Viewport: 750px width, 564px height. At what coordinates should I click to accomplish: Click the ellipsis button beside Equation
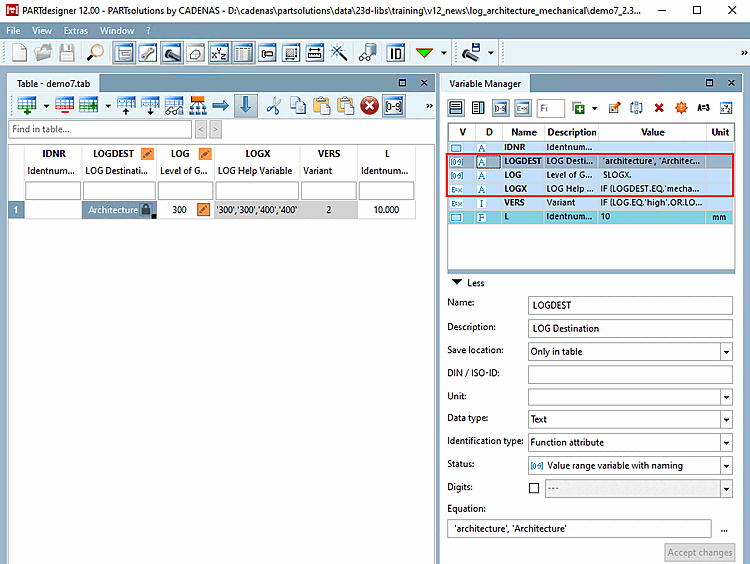point(724,528)
